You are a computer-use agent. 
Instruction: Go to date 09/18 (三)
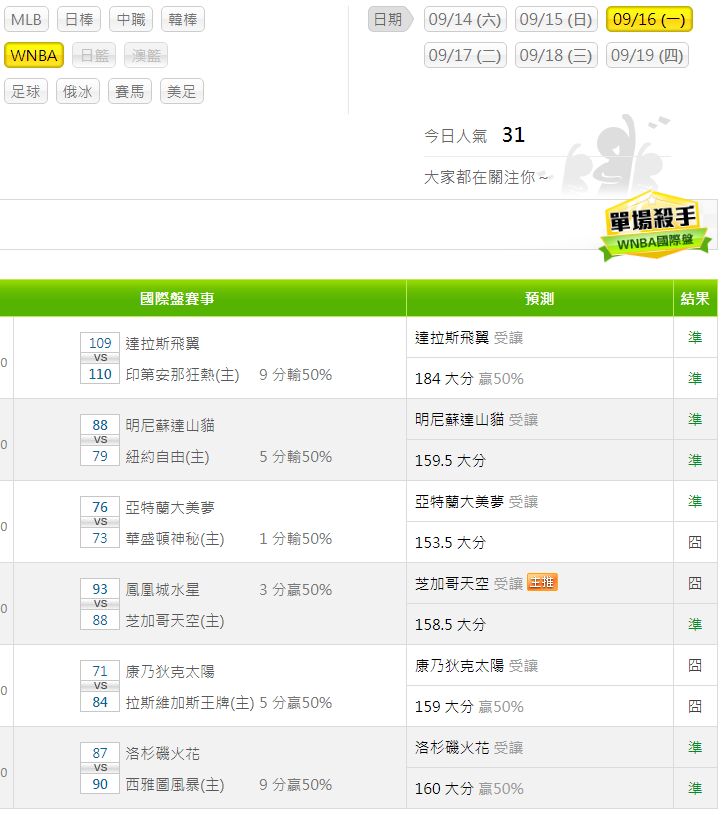(x=556, y=55)
